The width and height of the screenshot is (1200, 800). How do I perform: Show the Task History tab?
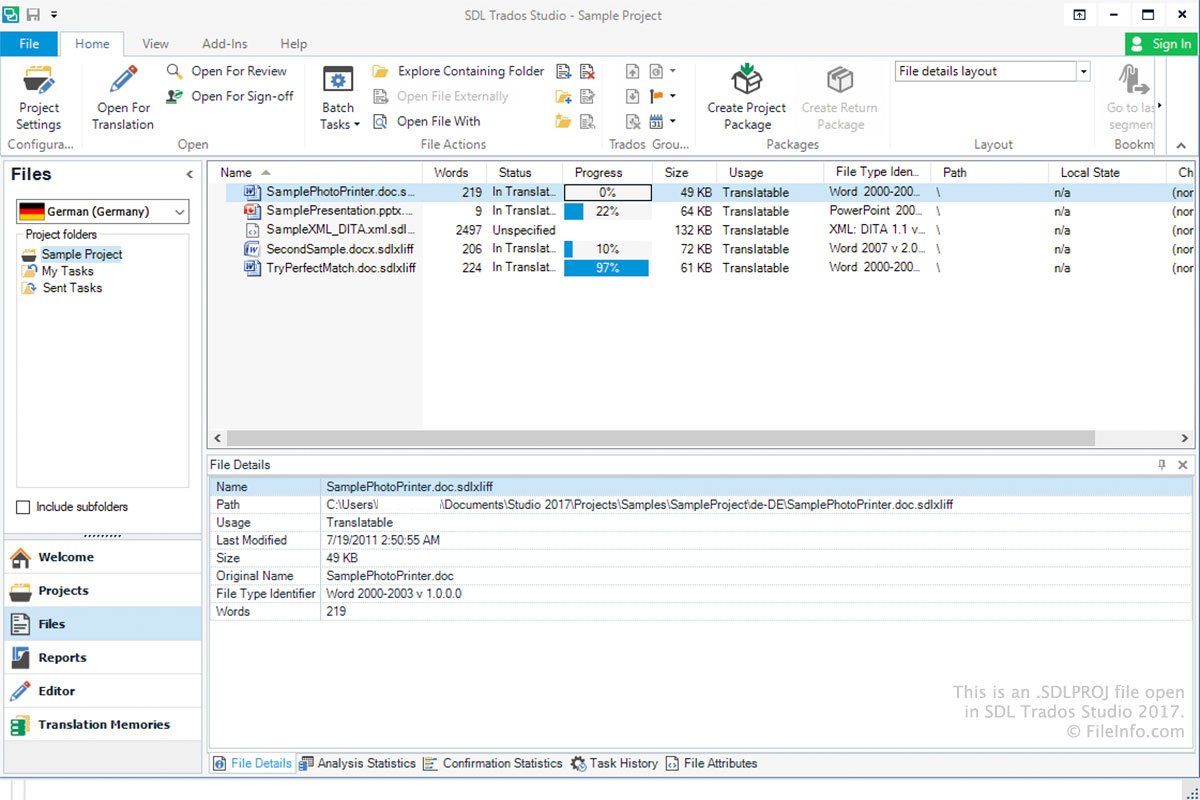tap(614, 763)
